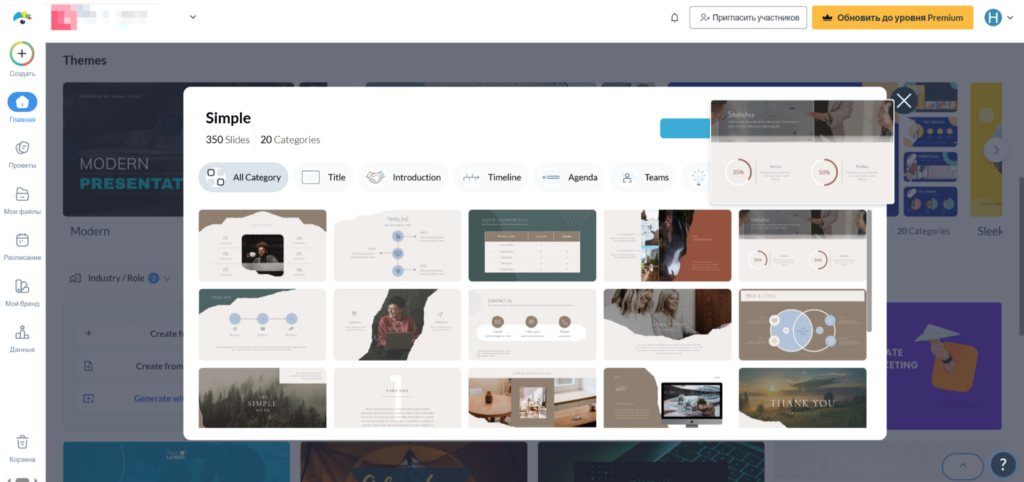1024x482 pixels.
Task: Open the woman with laptop slide
Action: (397, 325)
